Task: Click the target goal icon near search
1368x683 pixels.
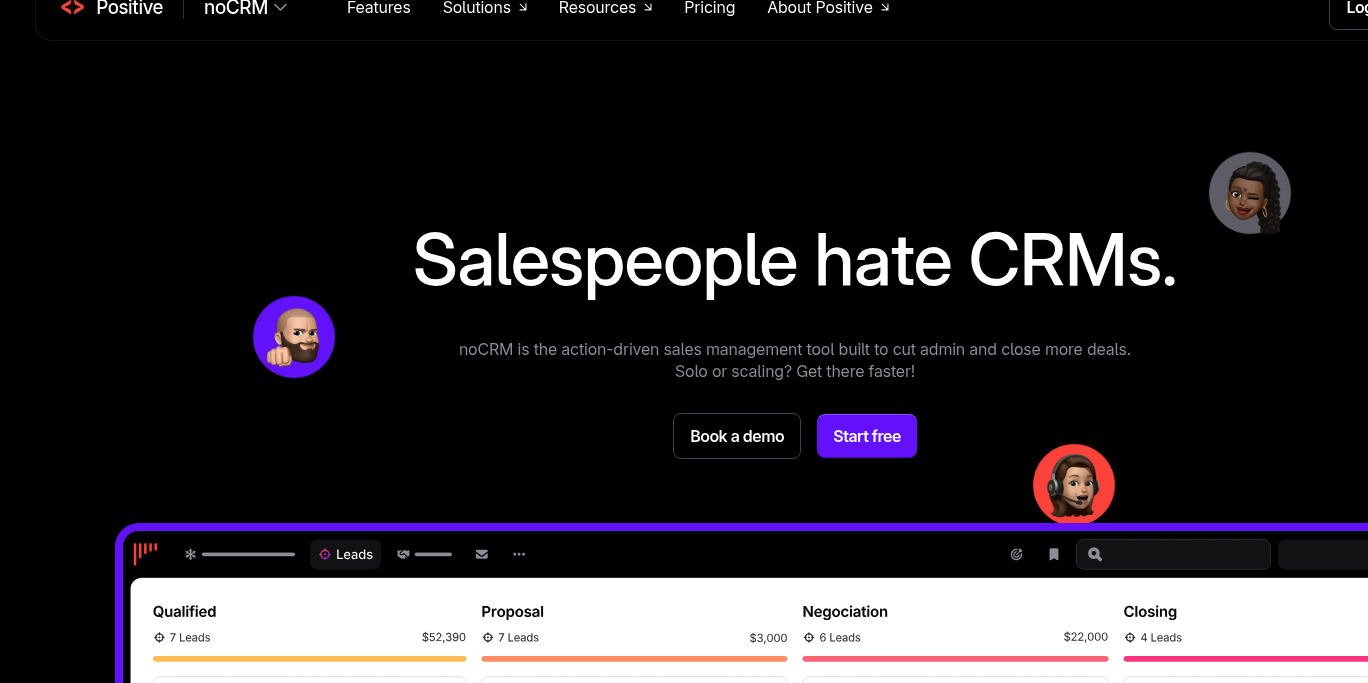Action: click(x=1017, y=554)
